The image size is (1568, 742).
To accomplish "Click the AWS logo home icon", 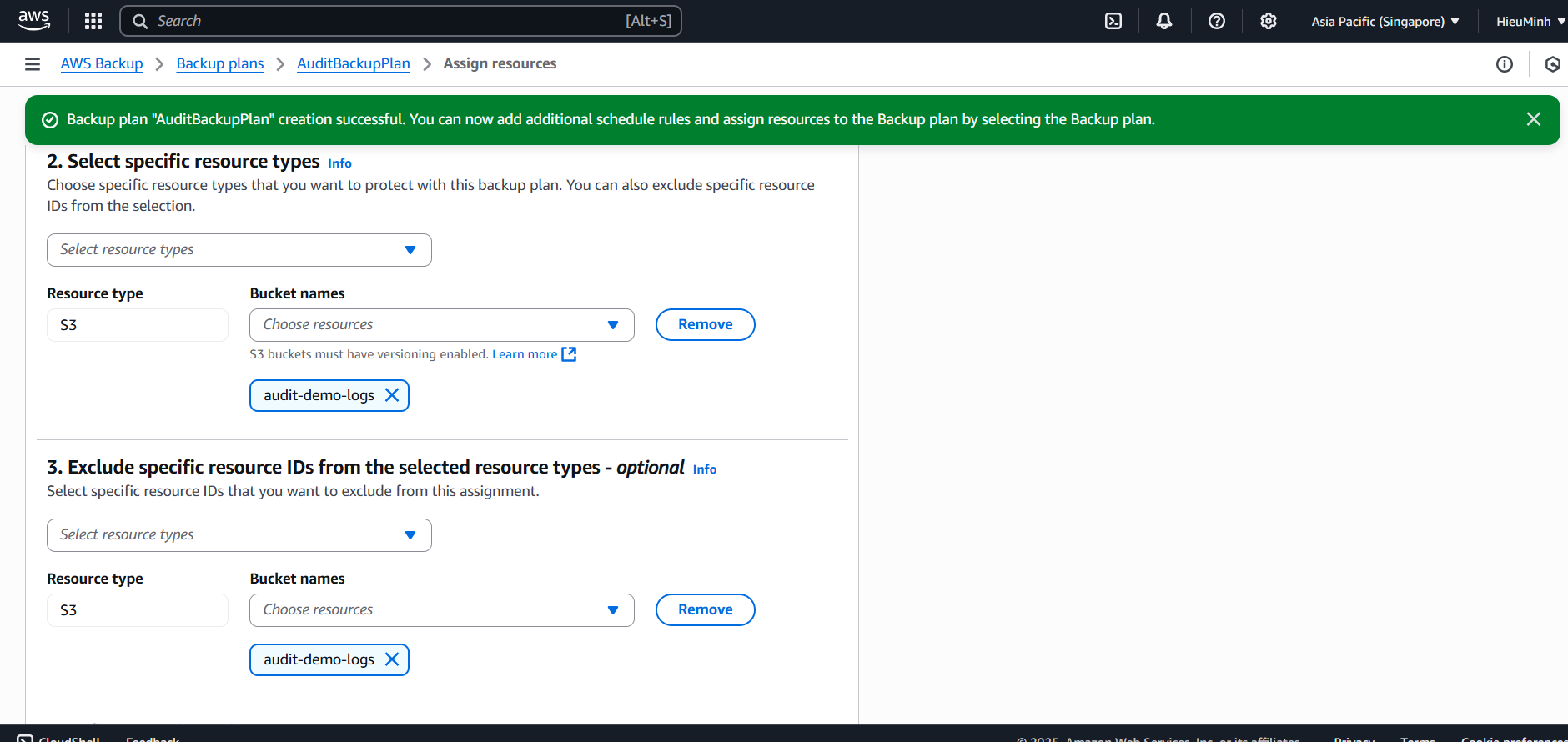I will pyautogui.click(x=33, y=20).
